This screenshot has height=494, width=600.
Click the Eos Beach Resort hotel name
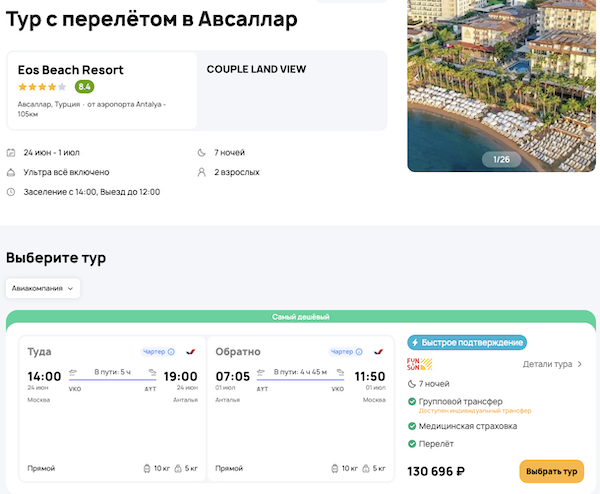pyautogui.click(x=71, y=70)
